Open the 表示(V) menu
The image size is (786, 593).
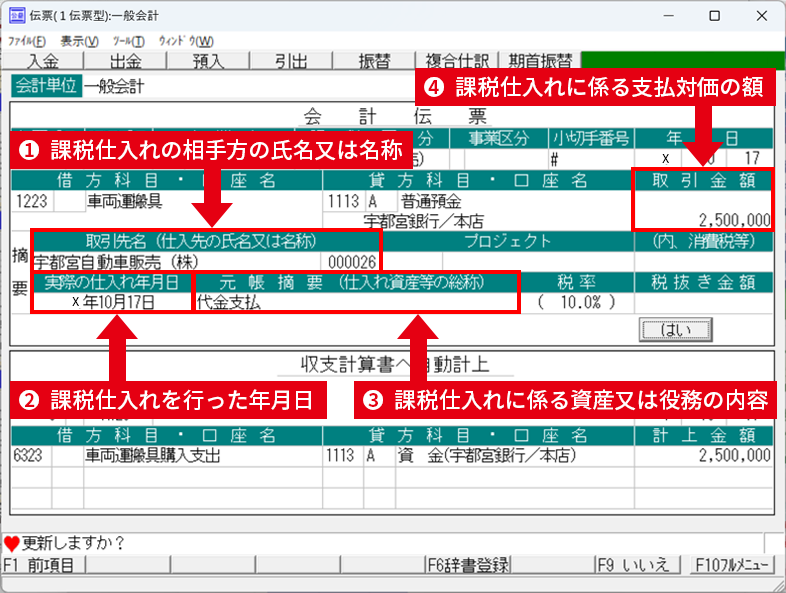79,41
